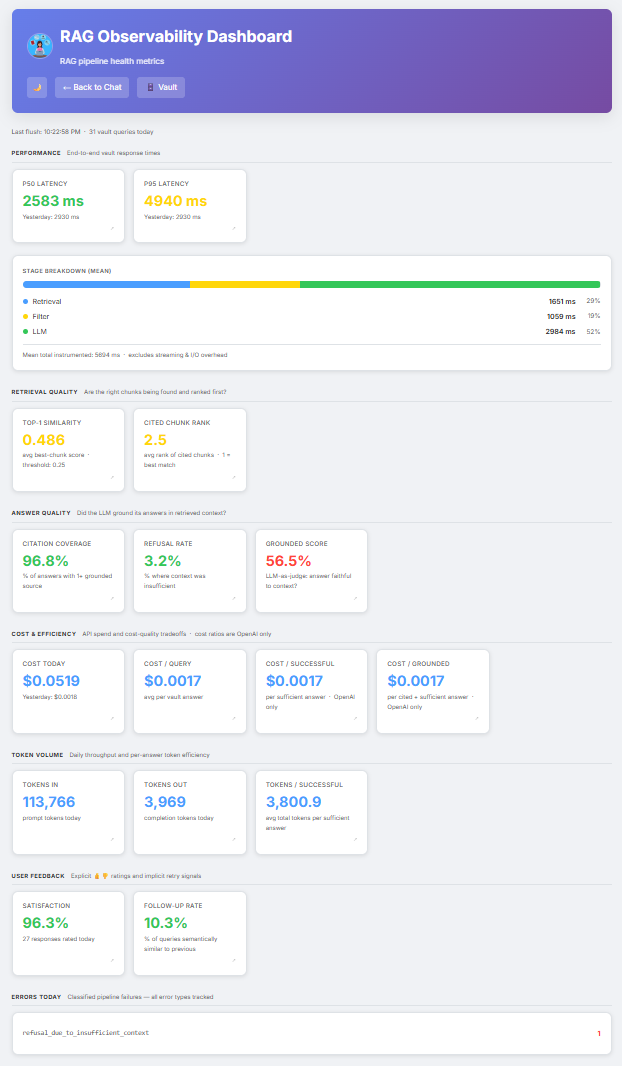Expand the Cost / Query card arrow
Screen dimensions: 622x1066
234,719
